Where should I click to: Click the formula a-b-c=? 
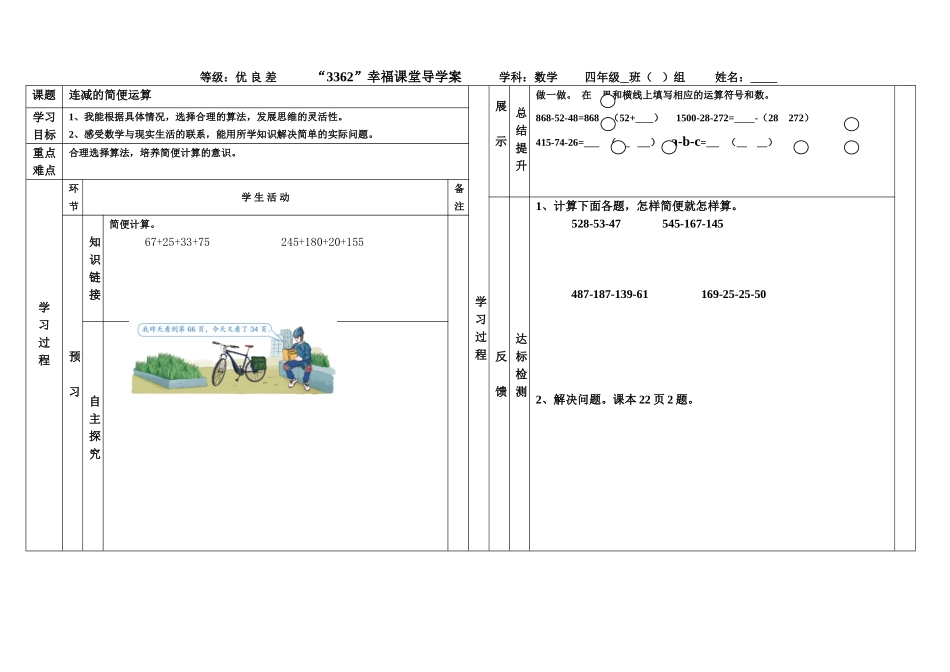point(689,142)
